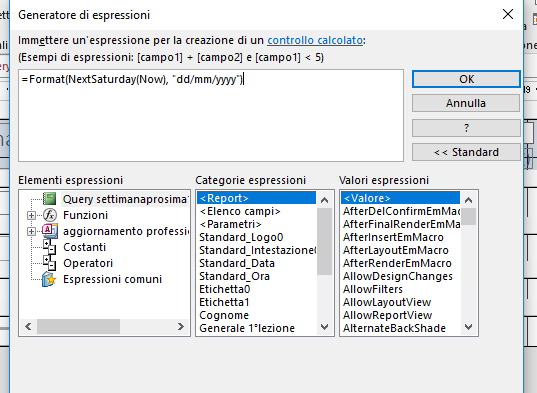Image resolution: width=537 pixels, height=393 pixels.
Task: Select AllowDesignChanges value
Action: 400,276
